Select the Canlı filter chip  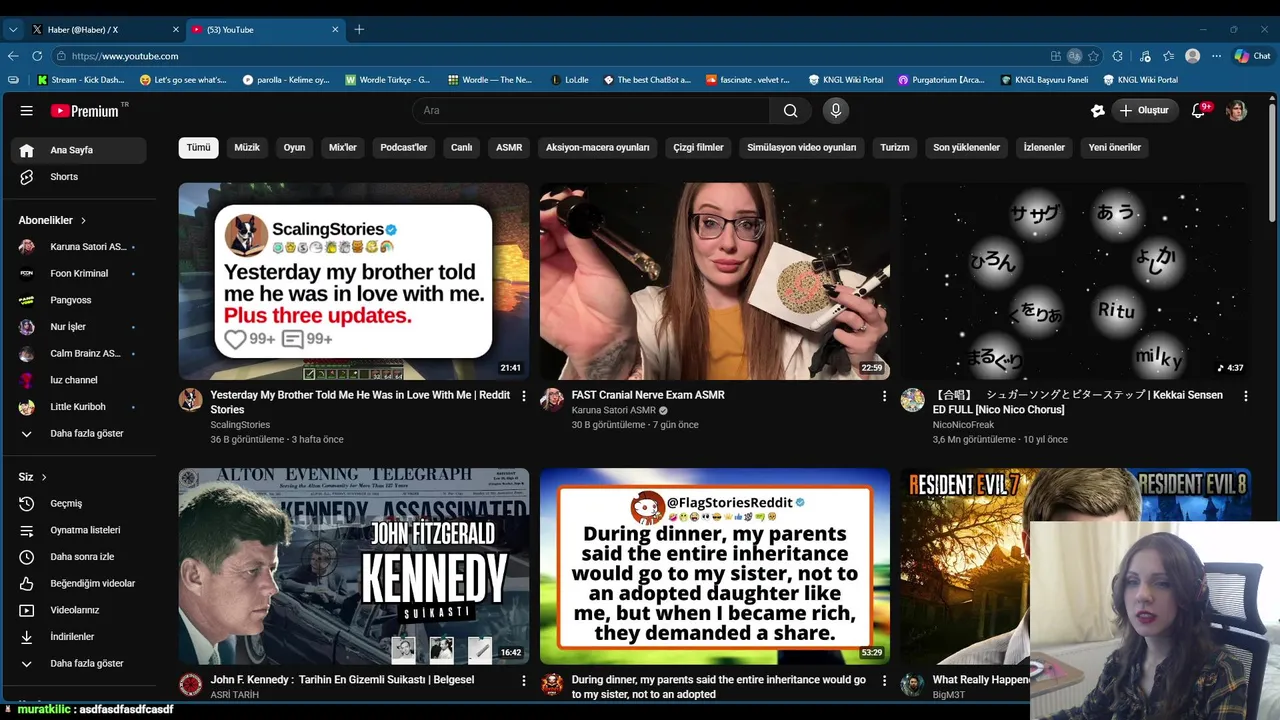(x=461, y=148)
